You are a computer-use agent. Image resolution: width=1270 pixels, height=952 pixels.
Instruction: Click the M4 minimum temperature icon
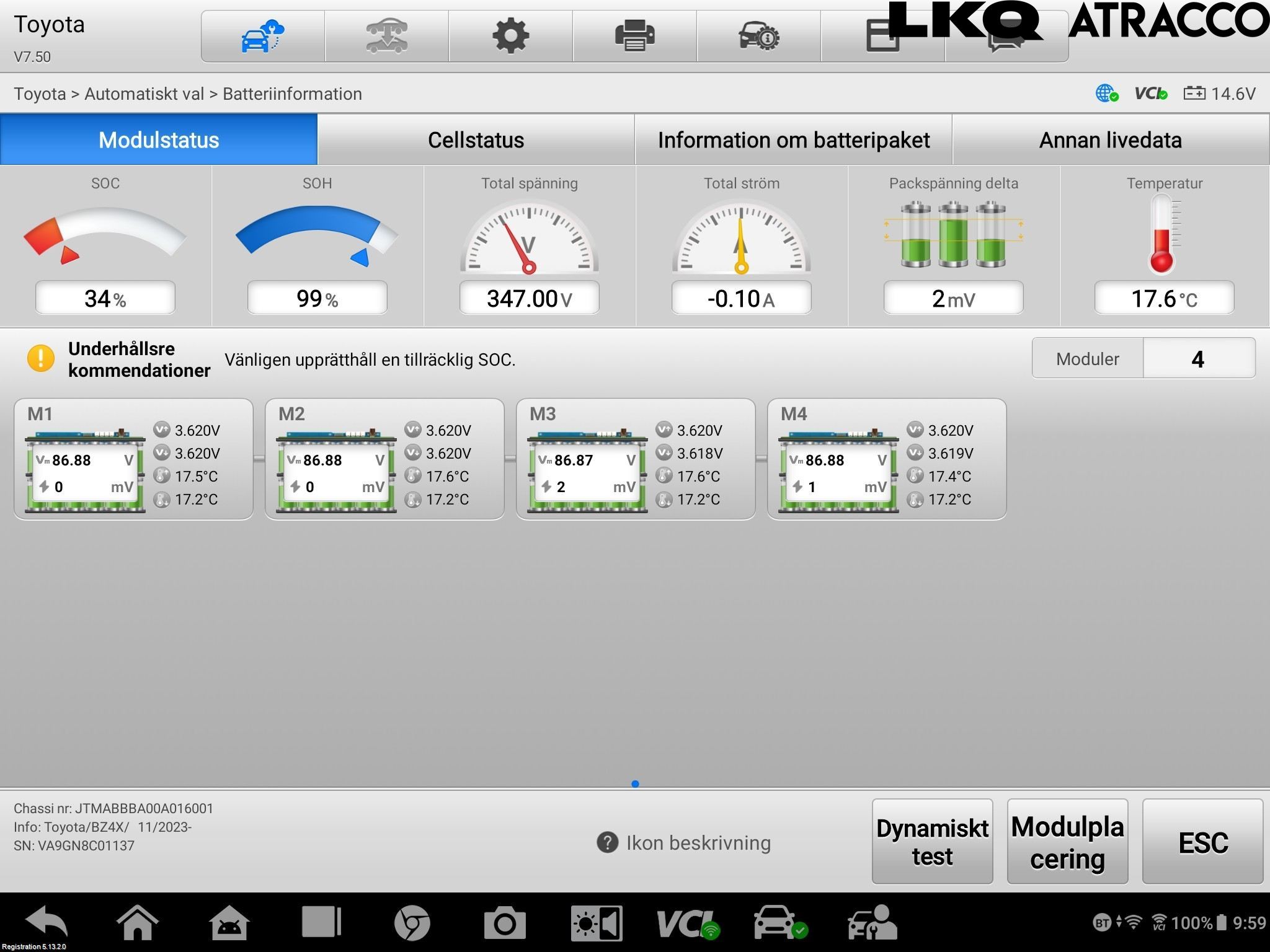pos(915,498)
